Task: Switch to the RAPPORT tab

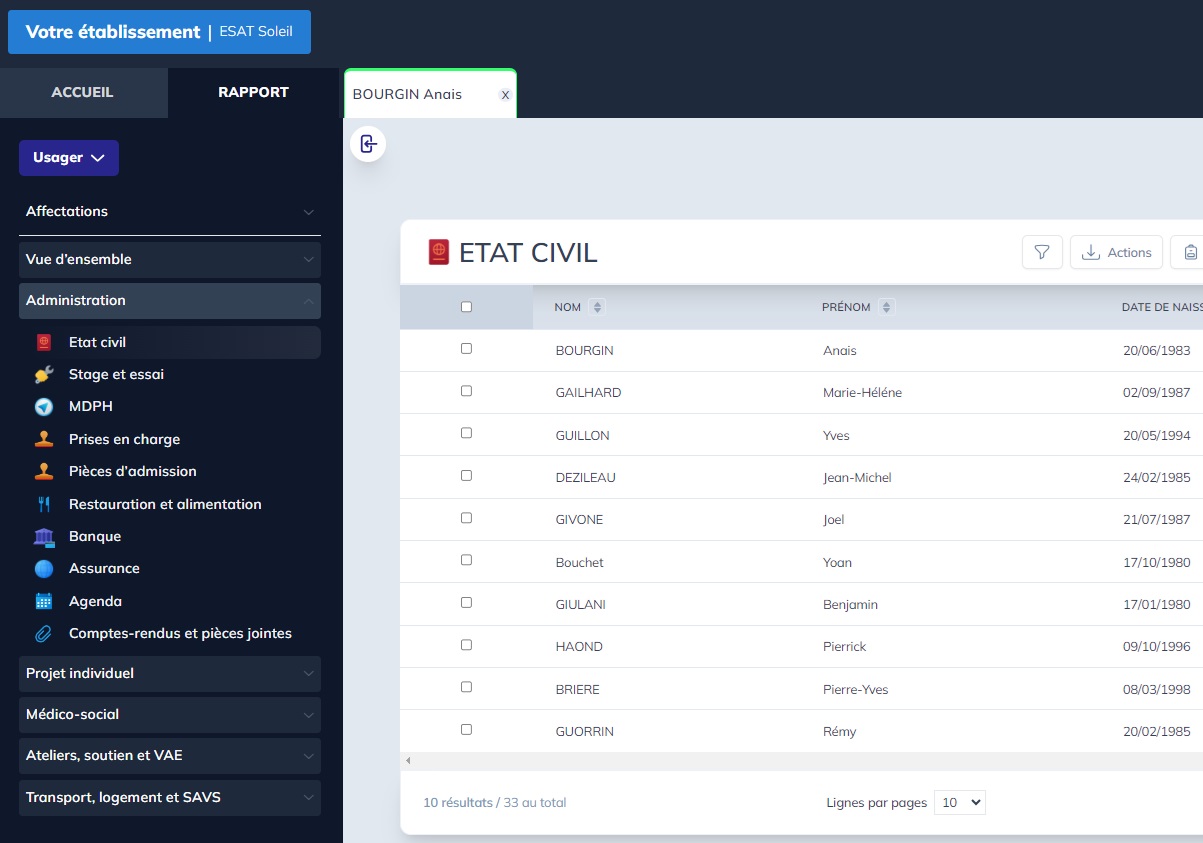Action: coord(254,93)
